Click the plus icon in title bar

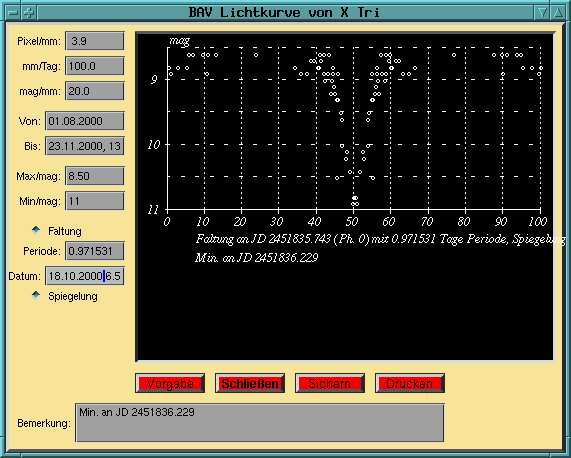(x=28, y=13)
